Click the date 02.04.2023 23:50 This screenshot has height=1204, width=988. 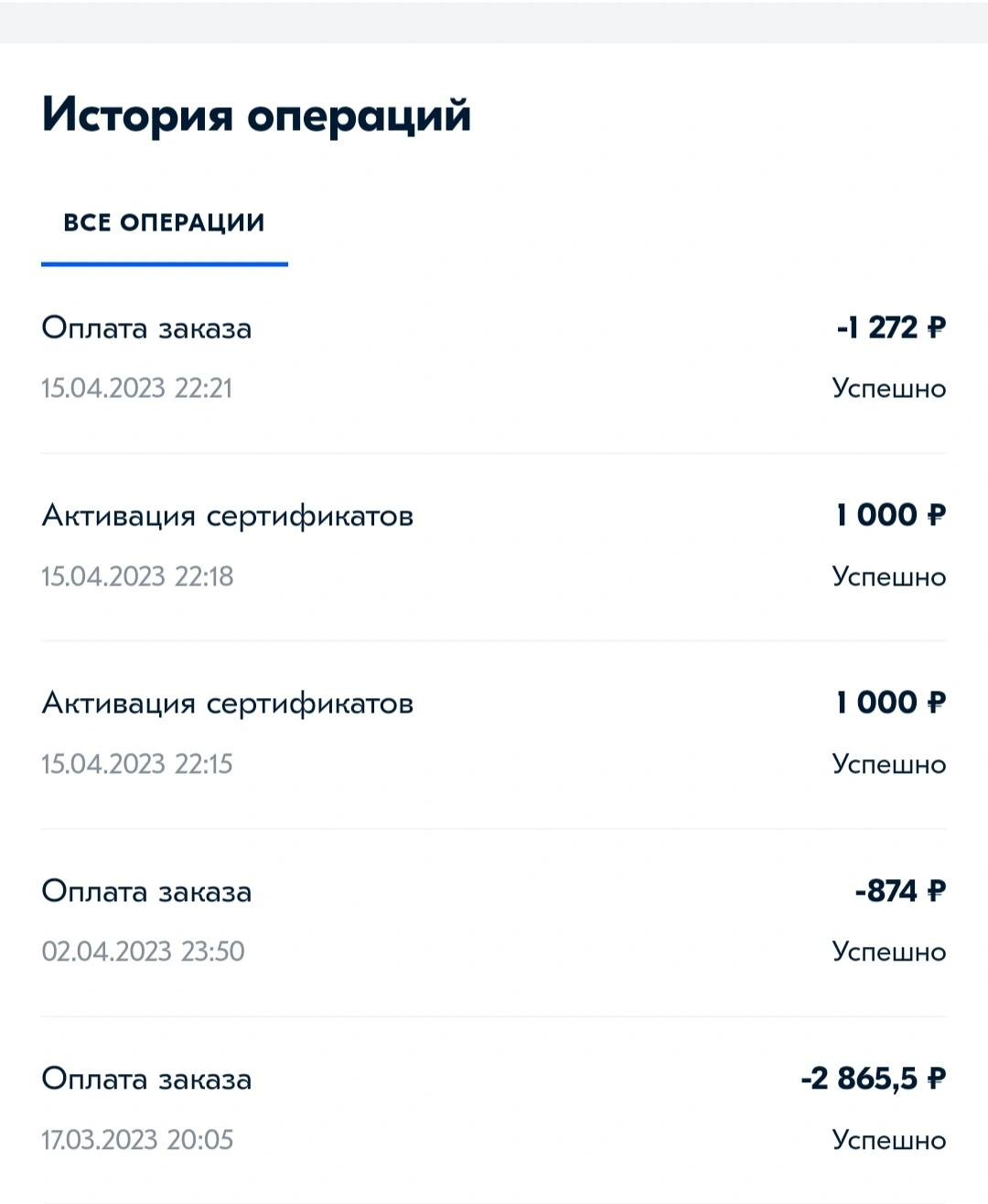pyautogui.click(x=143, y=951)
